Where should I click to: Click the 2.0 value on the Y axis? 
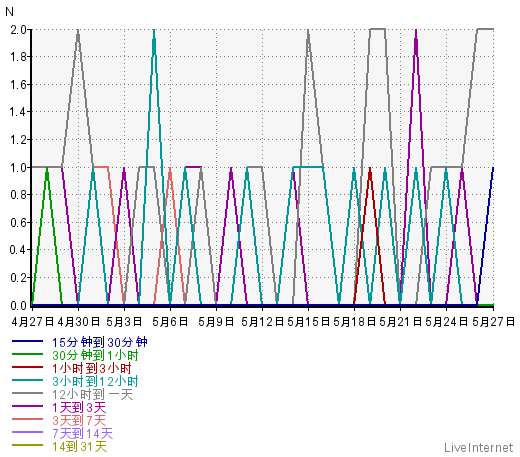pyautogui.click(x=18, y=30)
